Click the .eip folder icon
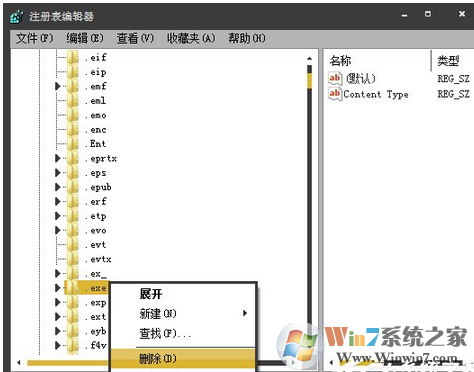 [x=73, y=72]
